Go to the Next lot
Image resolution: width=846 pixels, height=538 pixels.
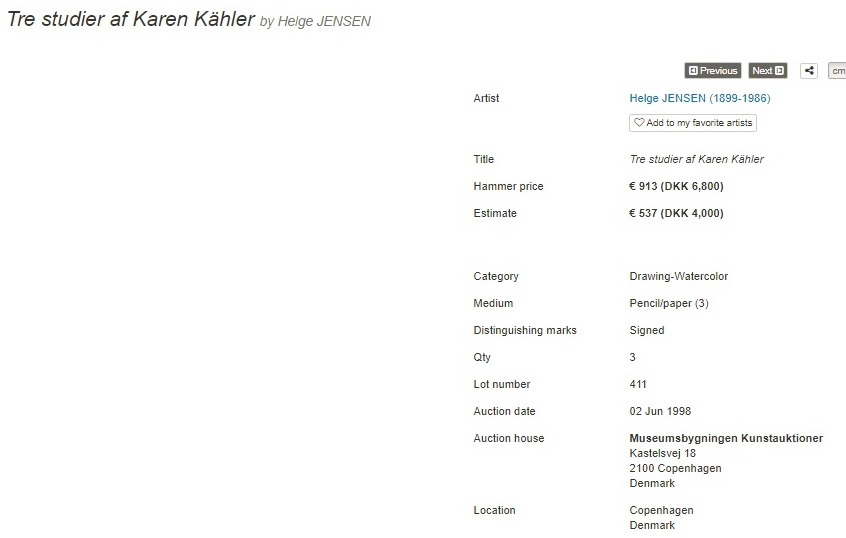(x=768, y=71)
